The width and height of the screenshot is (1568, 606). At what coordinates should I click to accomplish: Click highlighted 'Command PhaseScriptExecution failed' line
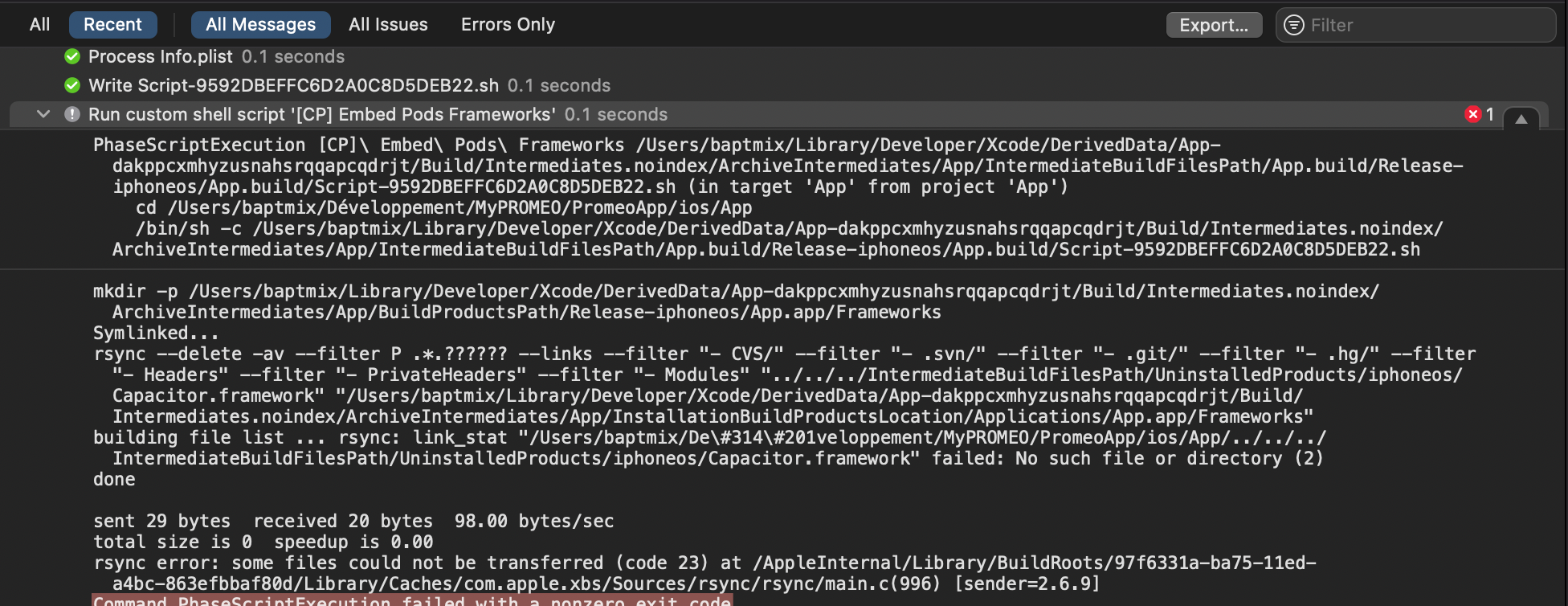point(412,600)
